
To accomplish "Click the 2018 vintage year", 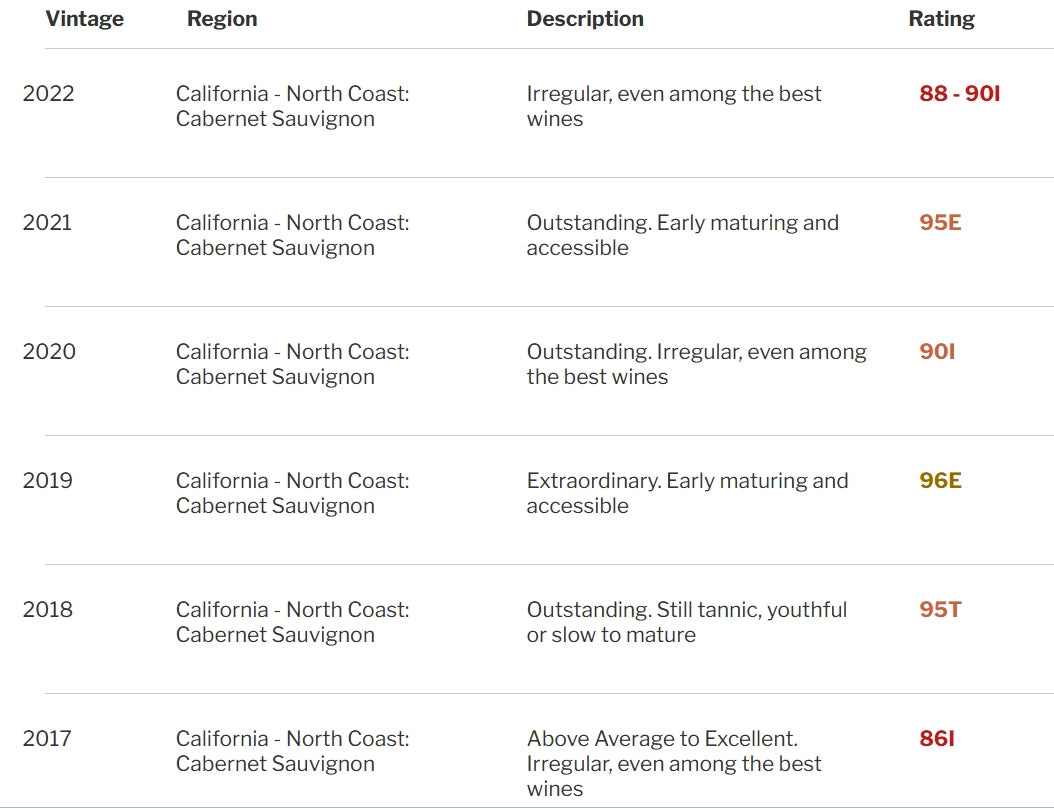I will pyautogui.click(x=47, y=610).
